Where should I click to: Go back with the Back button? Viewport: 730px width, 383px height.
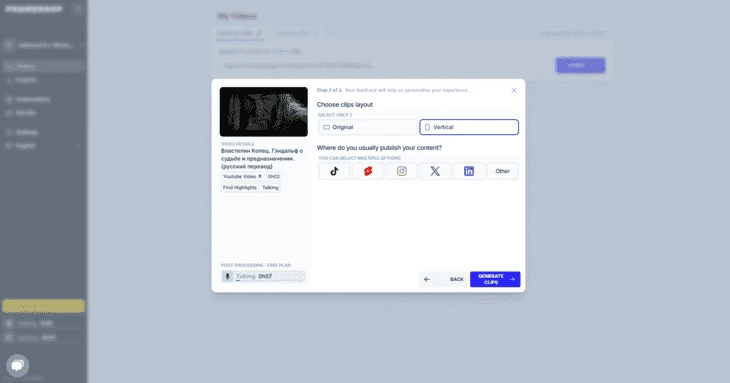click(x=443, y=279)
